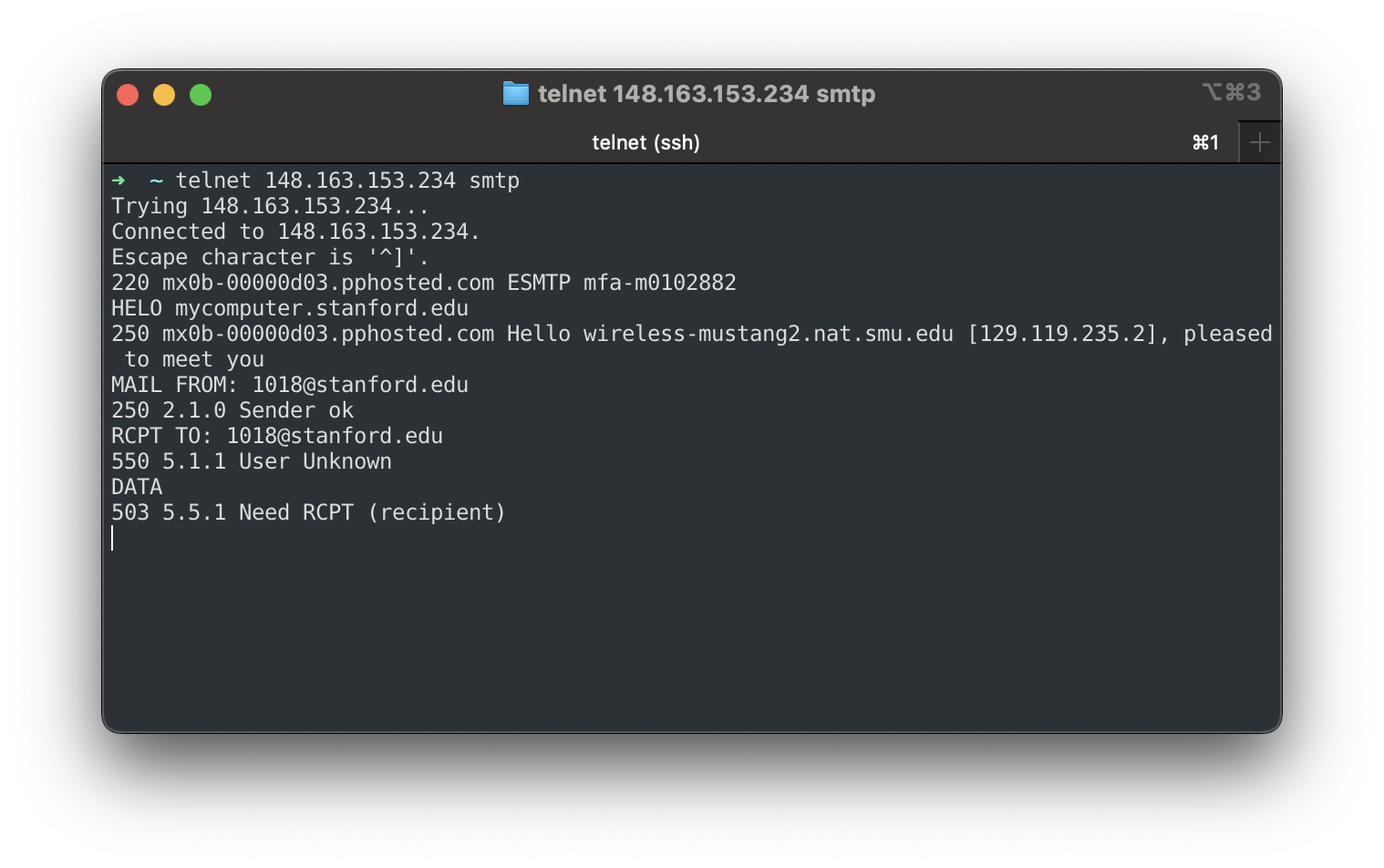Select the address 1018@stanford.edu in MAIL FROM line
This screenshot has height=868, width=1384.
pyautogui.click(x=360, y=384)
